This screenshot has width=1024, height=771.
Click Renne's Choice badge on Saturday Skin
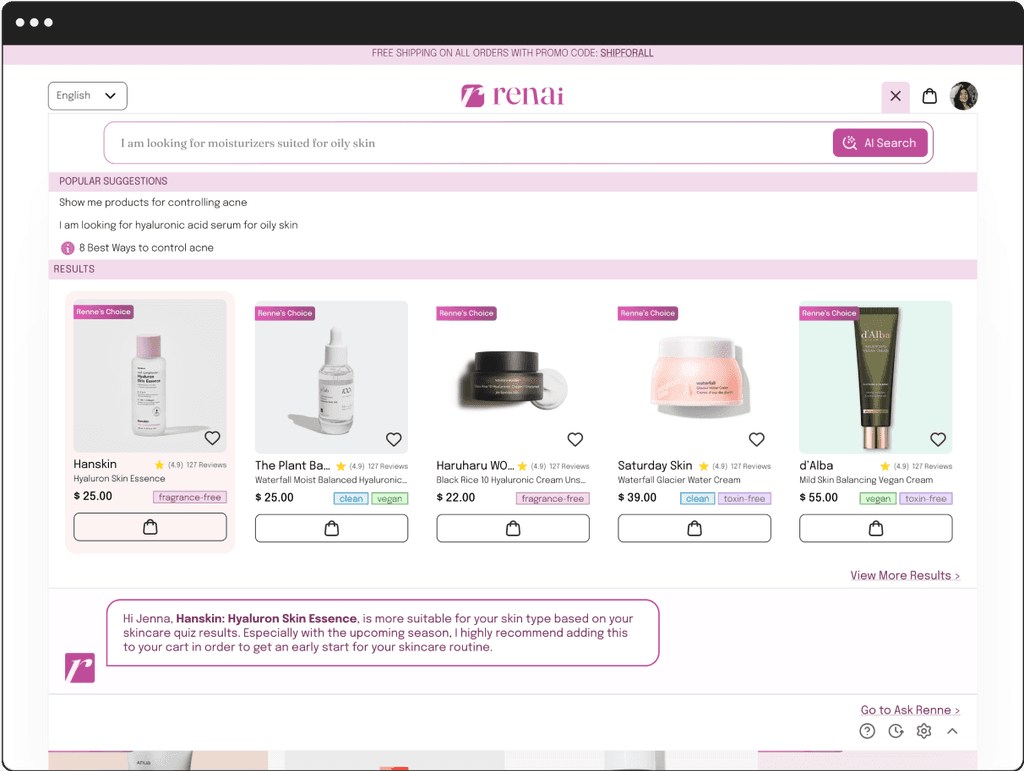point(648,313)
